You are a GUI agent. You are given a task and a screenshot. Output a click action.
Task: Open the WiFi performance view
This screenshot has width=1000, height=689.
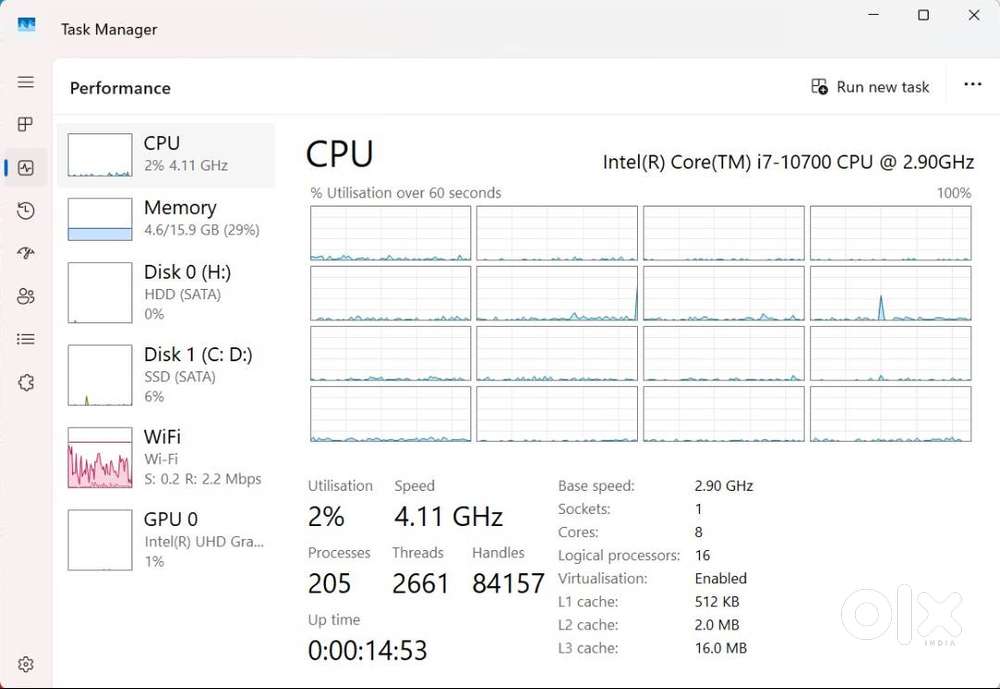tap(165, 457)
